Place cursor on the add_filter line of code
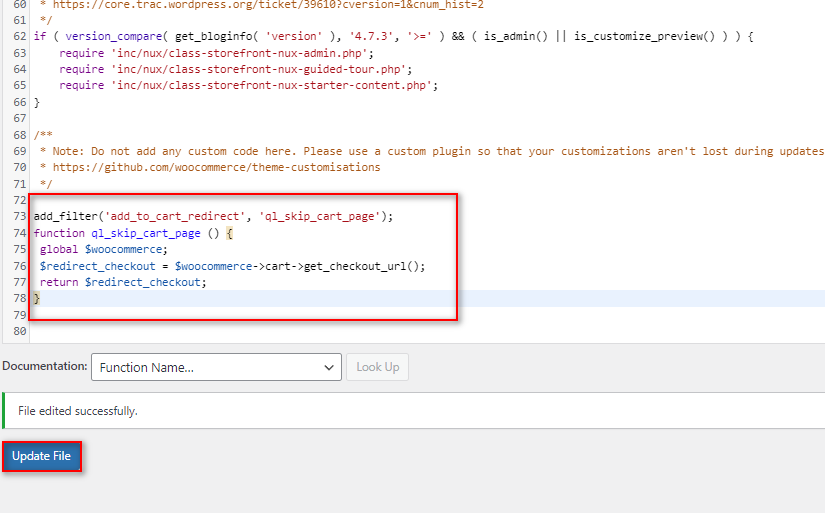The image size is (825, 513). (213, 216)
